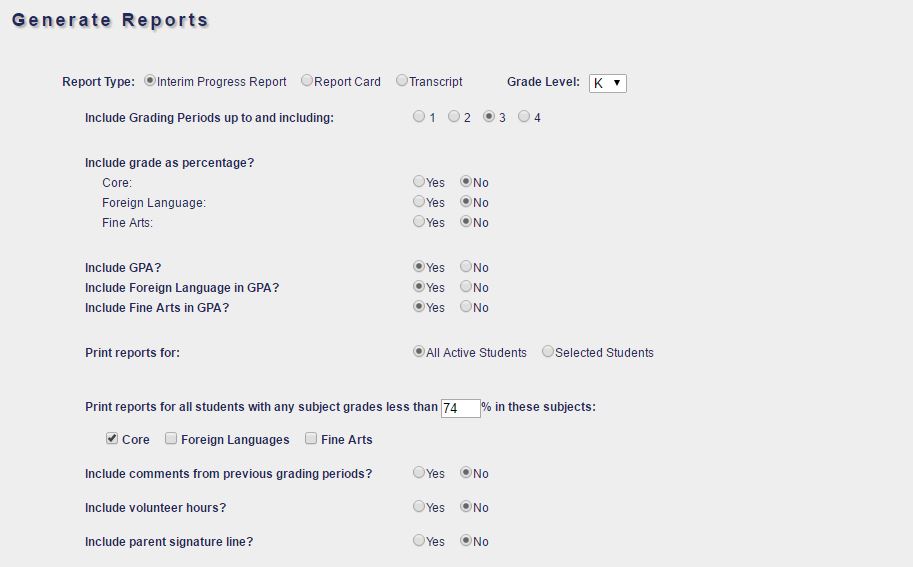Check the Foreign Languages checkbox
This screenshot has width=913, height=567.
tap(171, 439)
